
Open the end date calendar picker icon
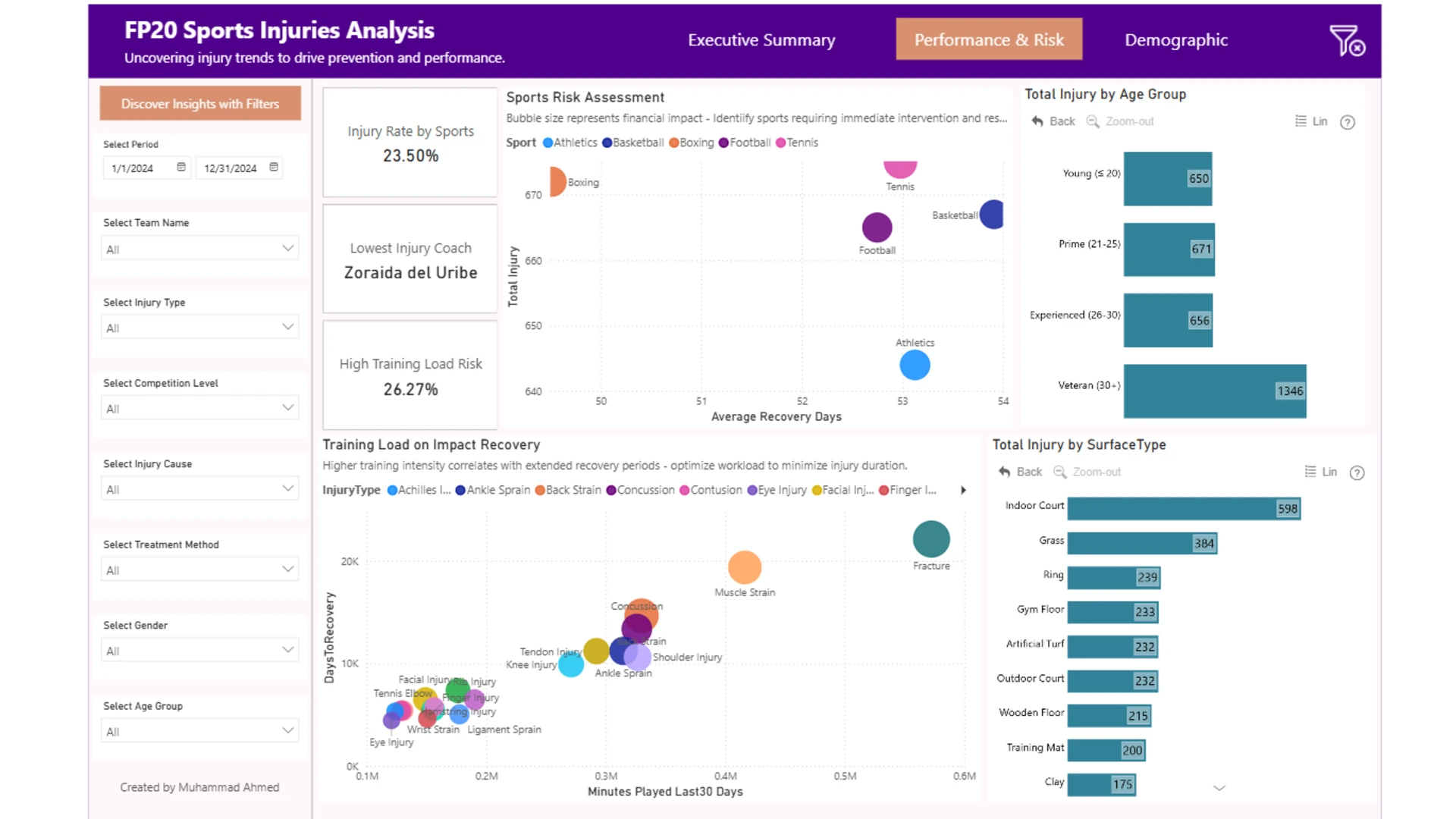tap(274, 167)
